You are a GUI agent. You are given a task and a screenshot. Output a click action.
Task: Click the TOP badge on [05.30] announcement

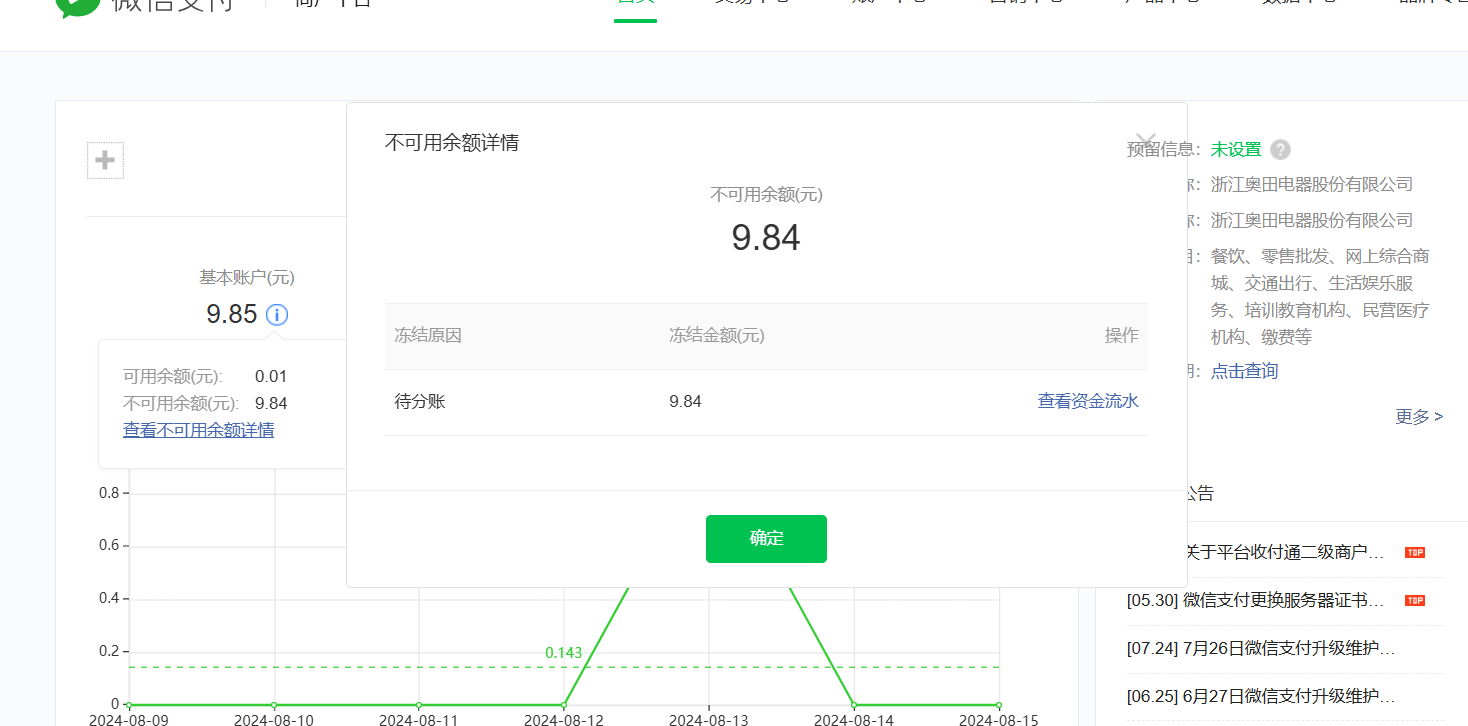pyautogui.click(x=1415, y=600)
